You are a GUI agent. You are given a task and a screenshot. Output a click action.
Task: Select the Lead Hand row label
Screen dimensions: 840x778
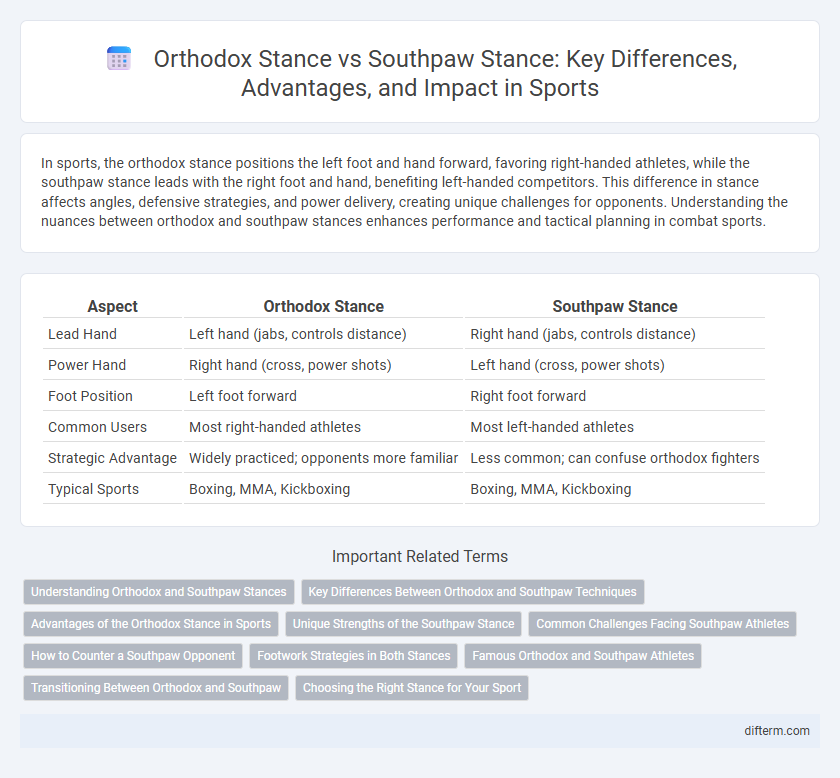click(82, 334)
